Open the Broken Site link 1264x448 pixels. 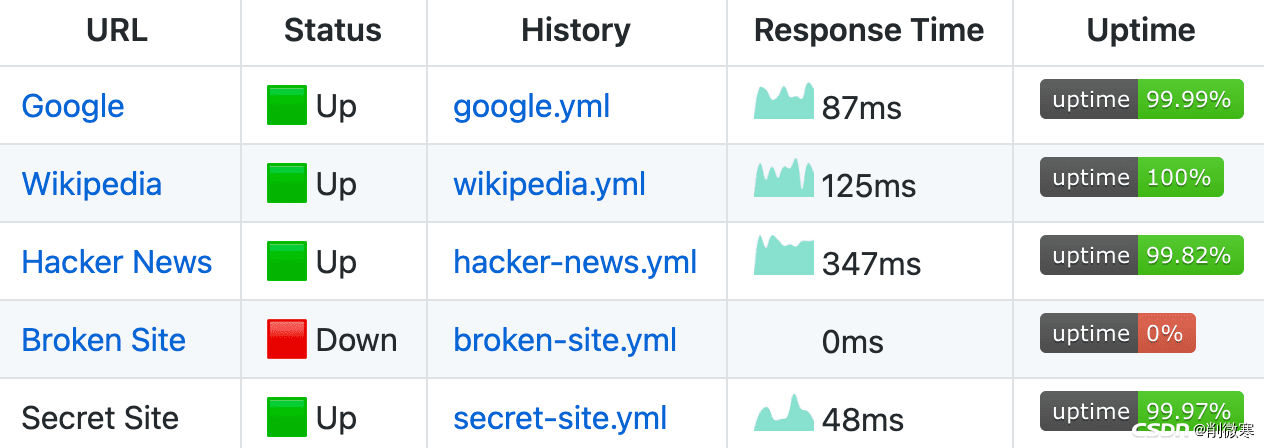click(104, 340)
